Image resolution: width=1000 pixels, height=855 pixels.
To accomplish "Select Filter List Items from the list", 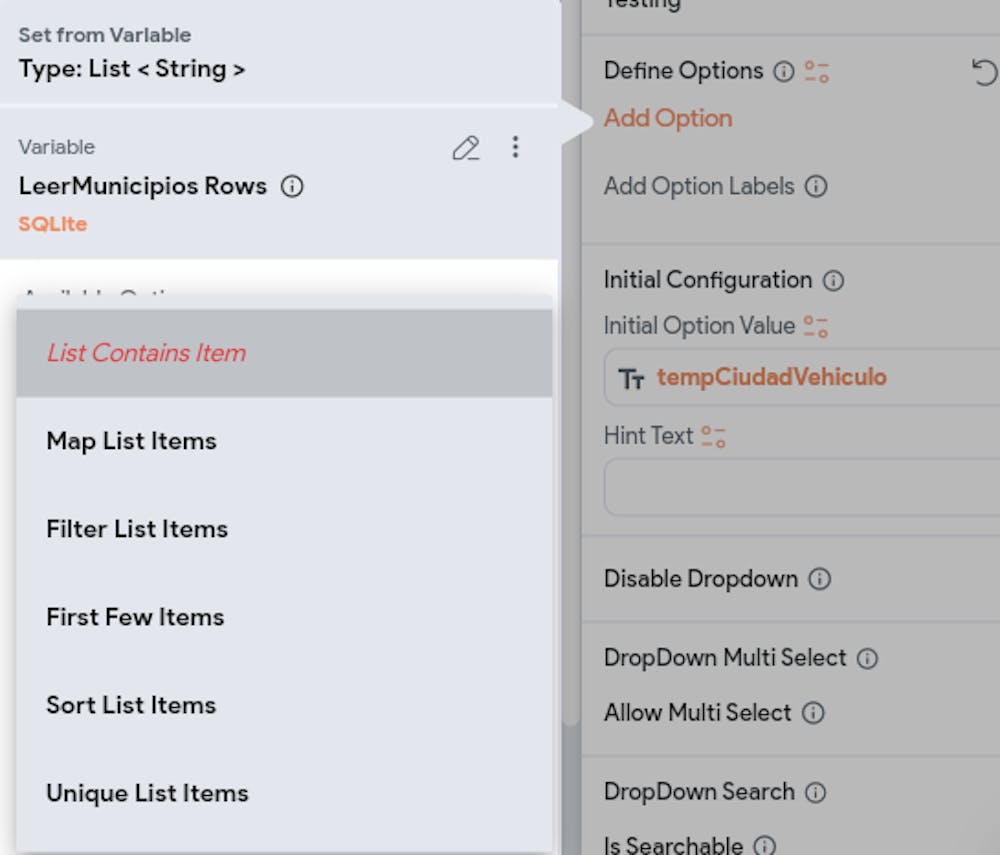I will click(137, 529).
